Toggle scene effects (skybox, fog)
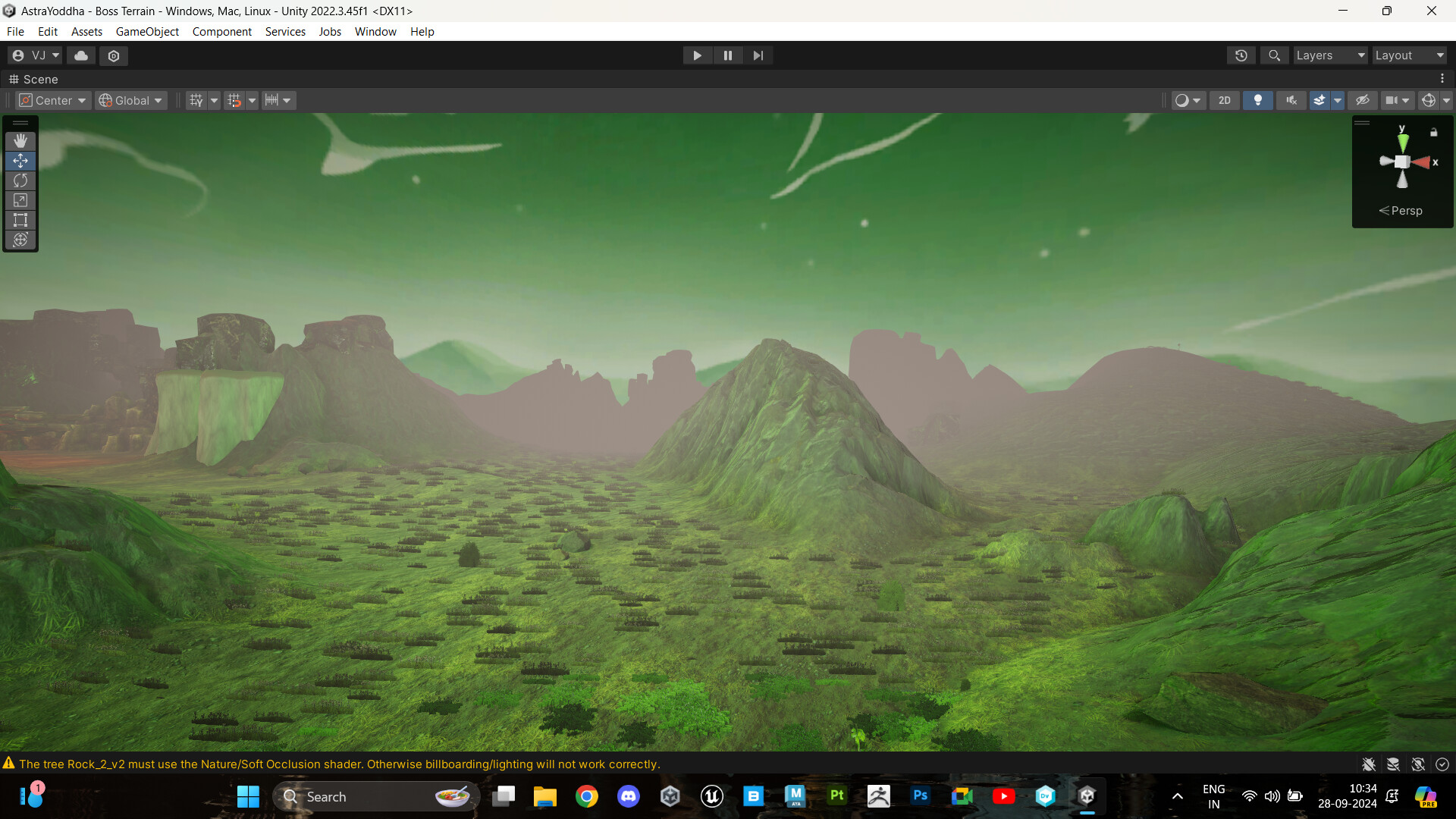This screenshot has height=819, width=1456. [1319, 100]
